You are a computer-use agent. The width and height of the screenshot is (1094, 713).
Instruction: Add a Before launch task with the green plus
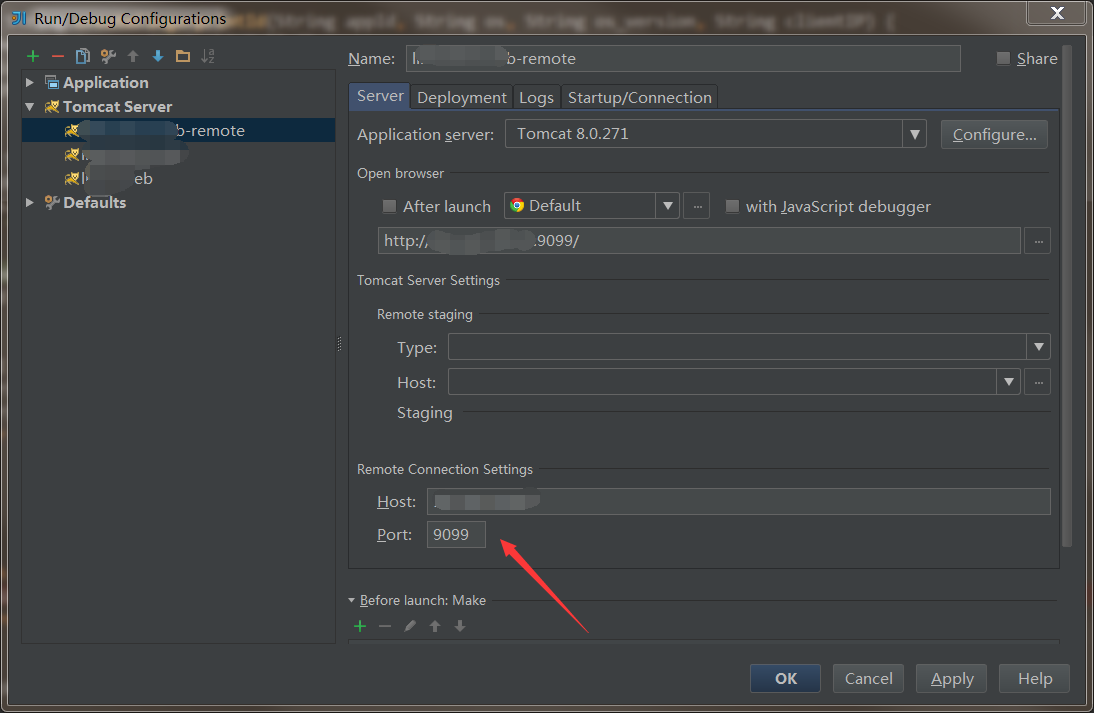coord(360,626)
